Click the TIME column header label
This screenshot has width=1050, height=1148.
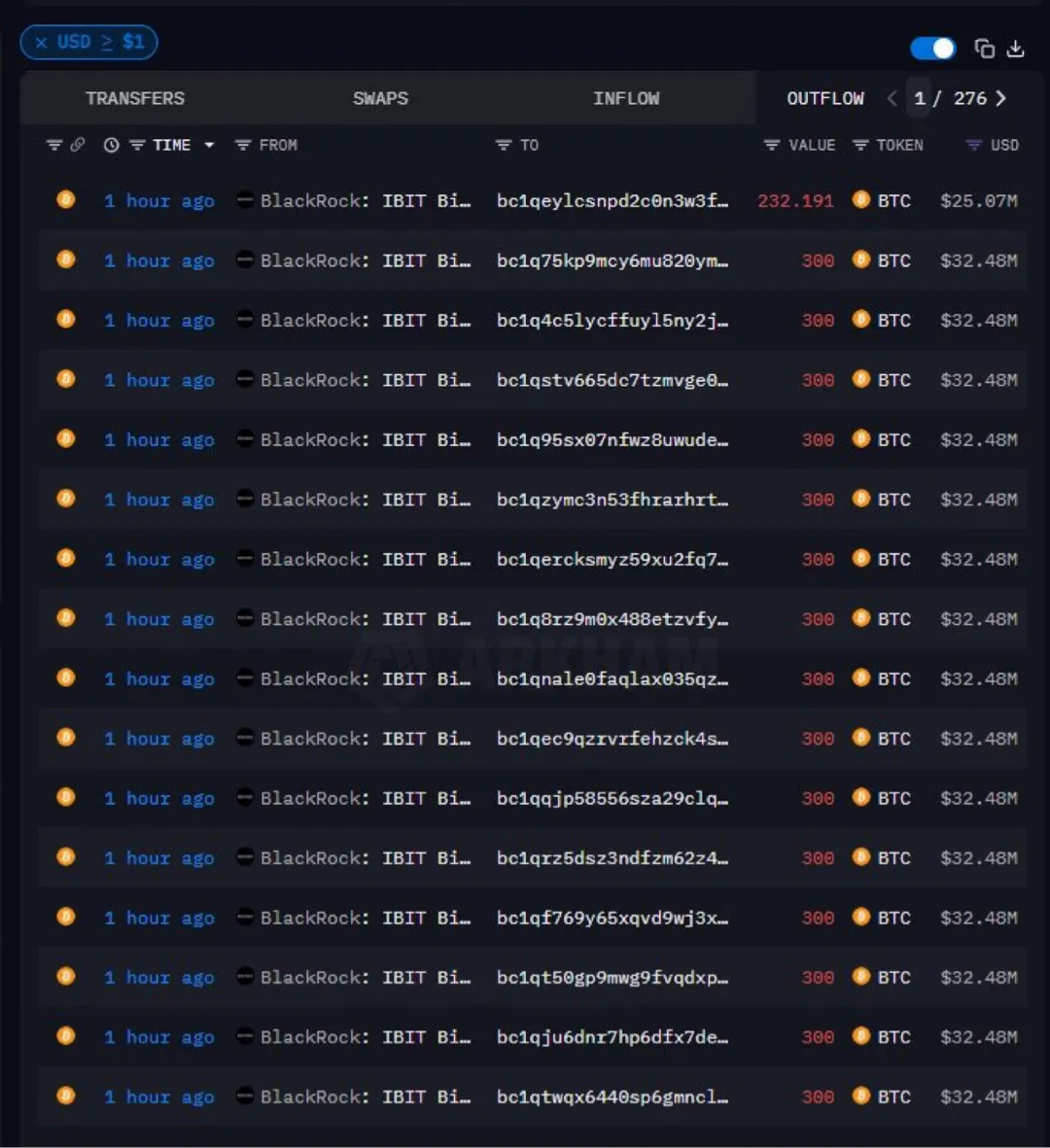172,145
